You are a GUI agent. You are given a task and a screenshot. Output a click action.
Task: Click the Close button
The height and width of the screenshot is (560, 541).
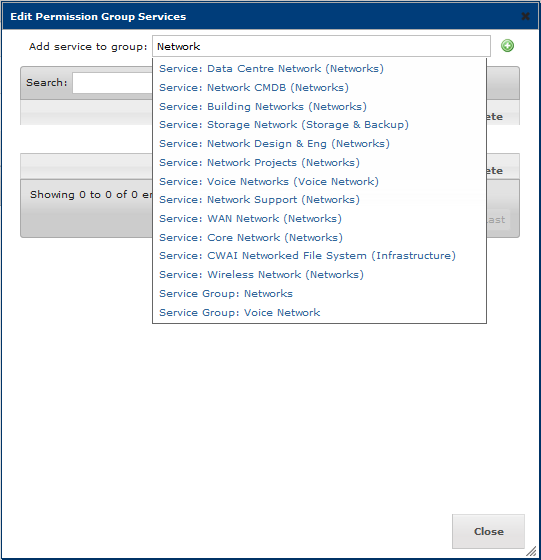coord(488,531)
